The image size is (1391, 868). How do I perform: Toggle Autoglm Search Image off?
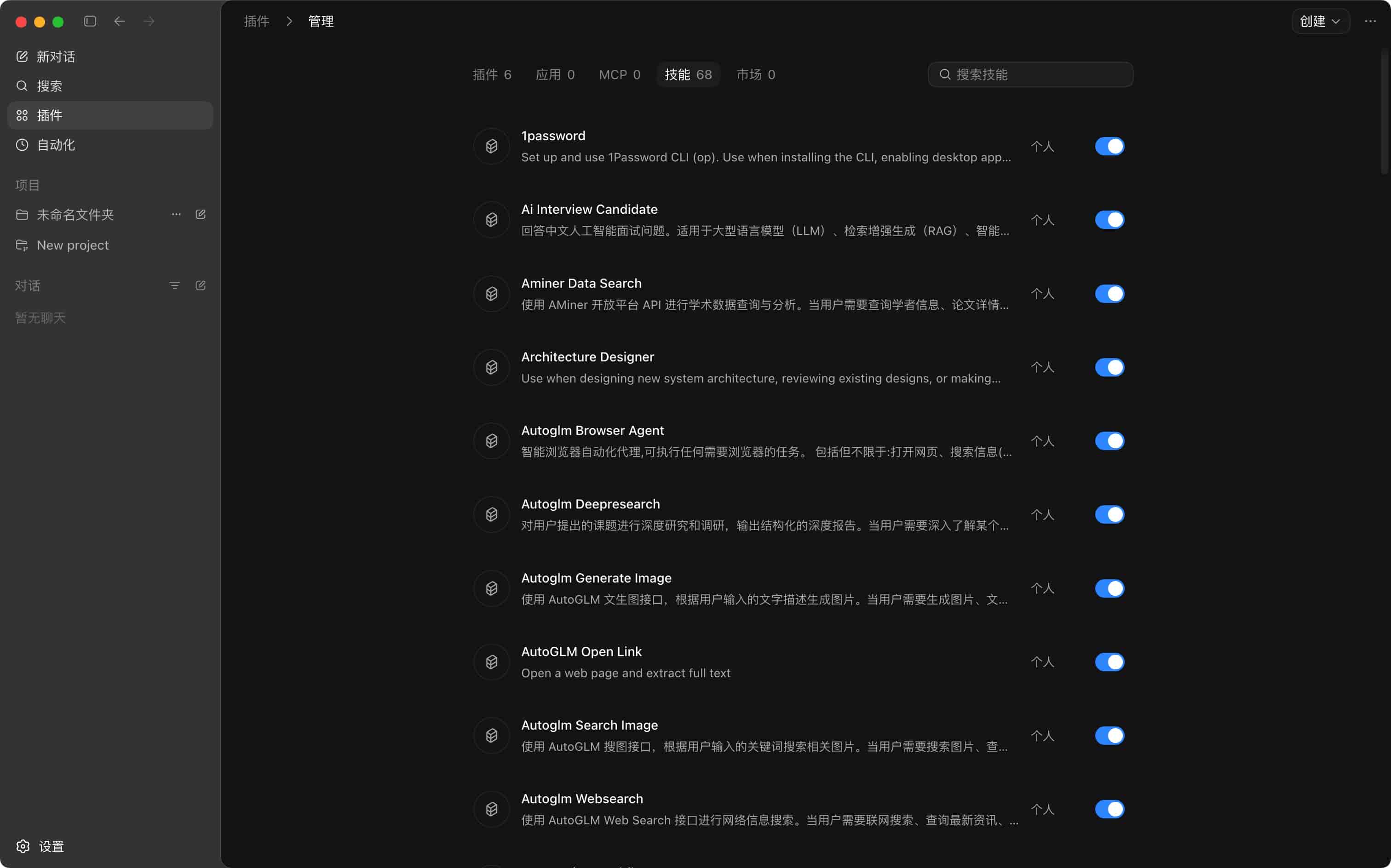point(1109,736)
